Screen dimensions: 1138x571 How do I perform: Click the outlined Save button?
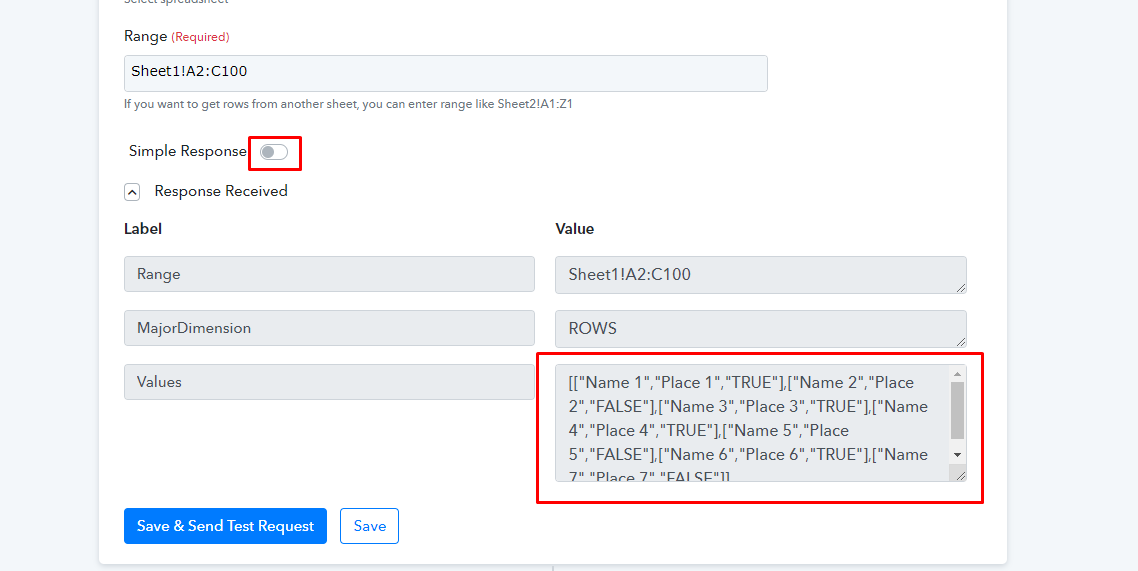[369, 526]
